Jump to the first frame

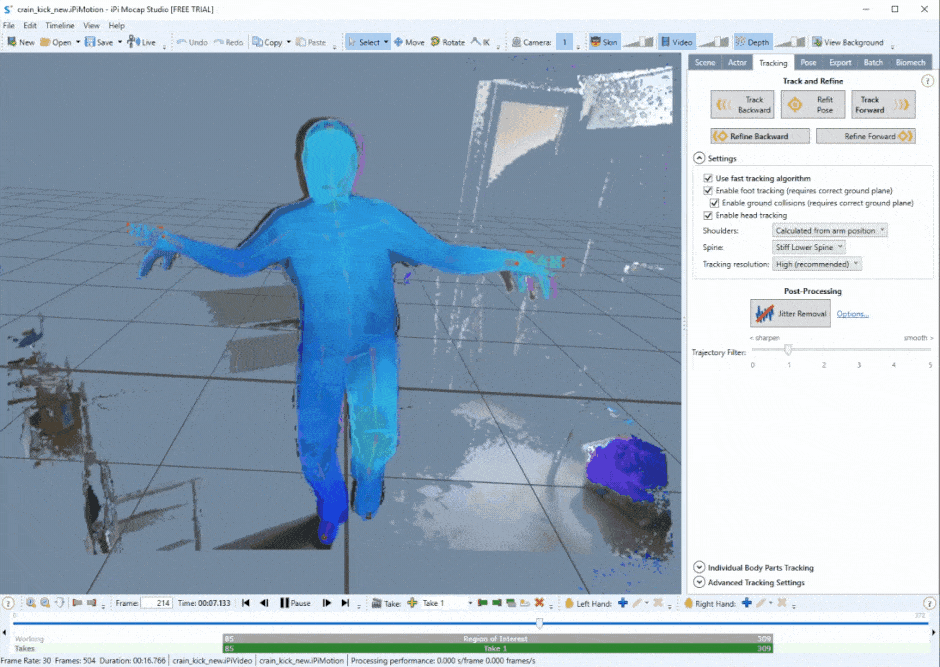point(246,603)
